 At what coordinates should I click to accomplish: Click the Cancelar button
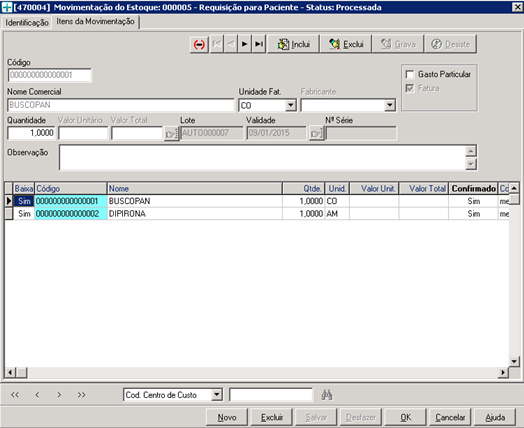point(450,417)
